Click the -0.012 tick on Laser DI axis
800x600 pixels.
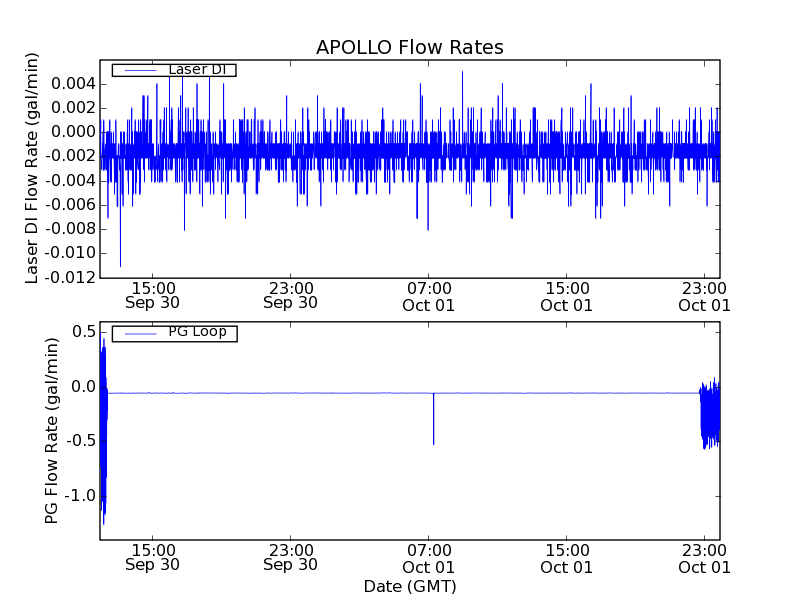click(70, 277)
